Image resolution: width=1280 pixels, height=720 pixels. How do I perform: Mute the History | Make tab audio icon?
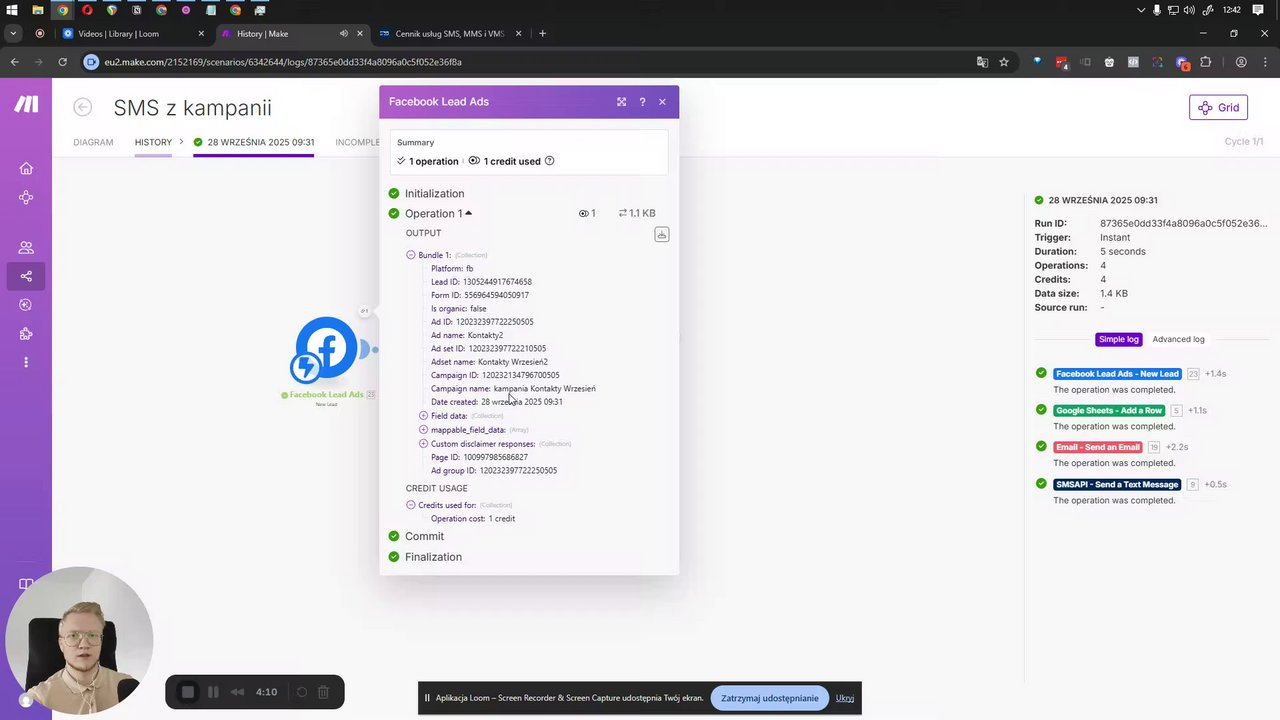(344, 33)
